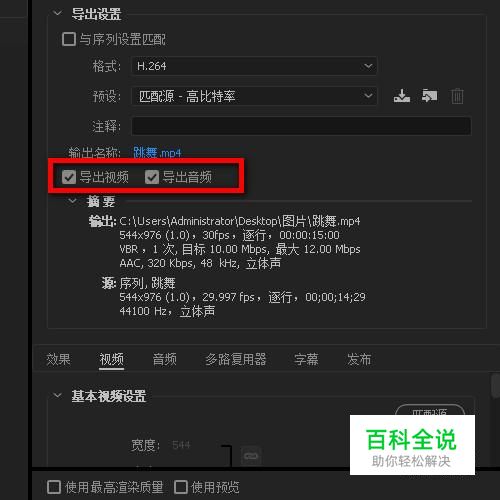Switch to the 效果 tab
The height and width of the screenshot is (500, 500).
pos(58,359)
